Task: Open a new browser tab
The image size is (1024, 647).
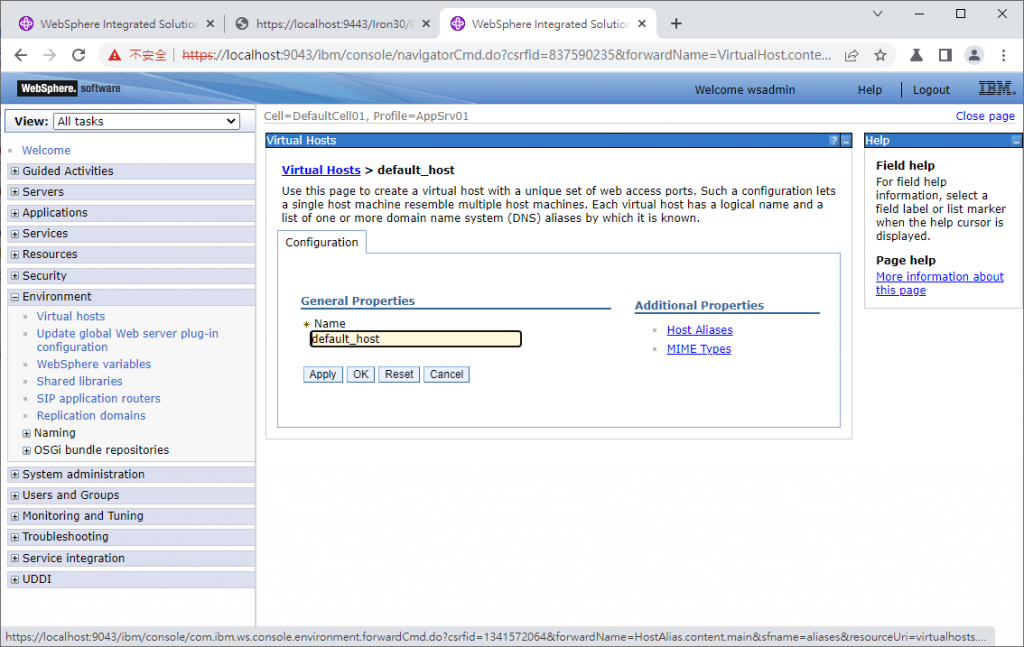Action: click(676, 24)
